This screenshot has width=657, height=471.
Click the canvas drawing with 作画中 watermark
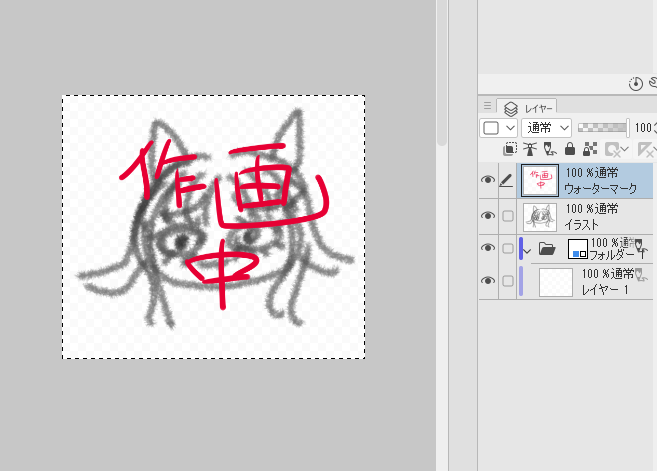point(213,227)
